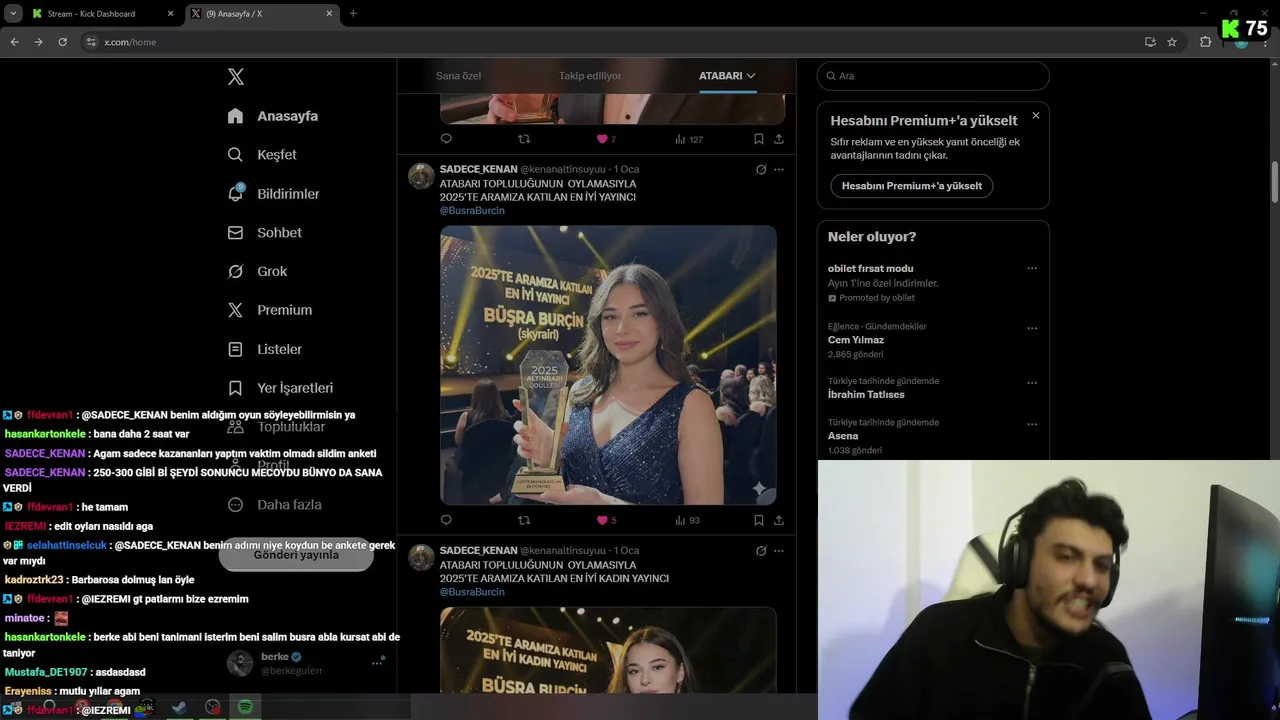The height and width of the screenshot is (720, 1280).
Task: Go back in browser history
Action: point(14,42)
